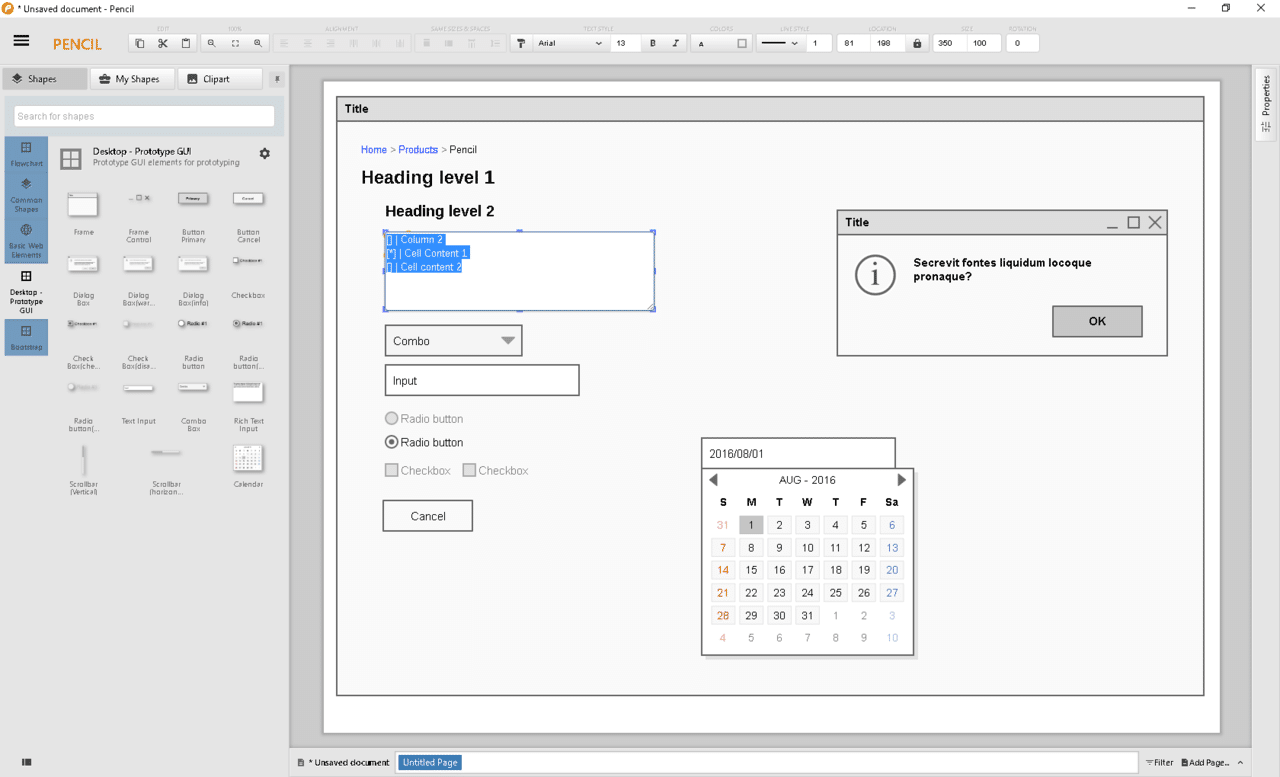The image size is (1280, 777).
Task: Open the line style dropdown
Action: [780, 43]
